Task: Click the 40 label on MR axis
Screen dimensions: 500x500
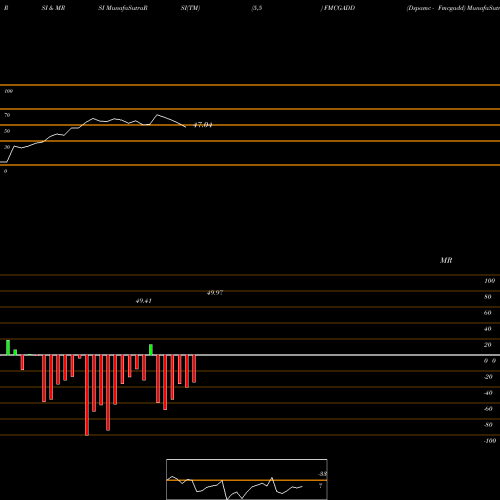Action: coord(488,329)
